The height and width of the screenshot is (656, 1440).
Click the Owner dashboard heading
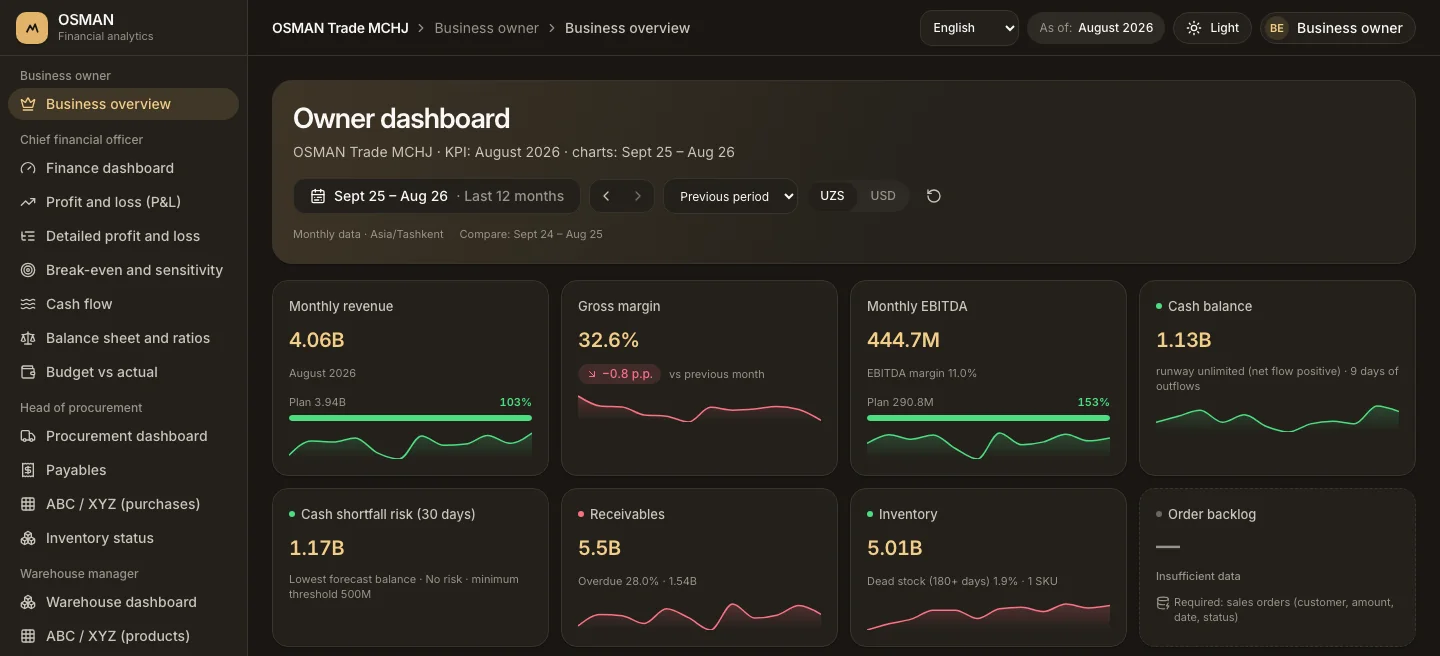pyautogui.click(x=401, y=118)
